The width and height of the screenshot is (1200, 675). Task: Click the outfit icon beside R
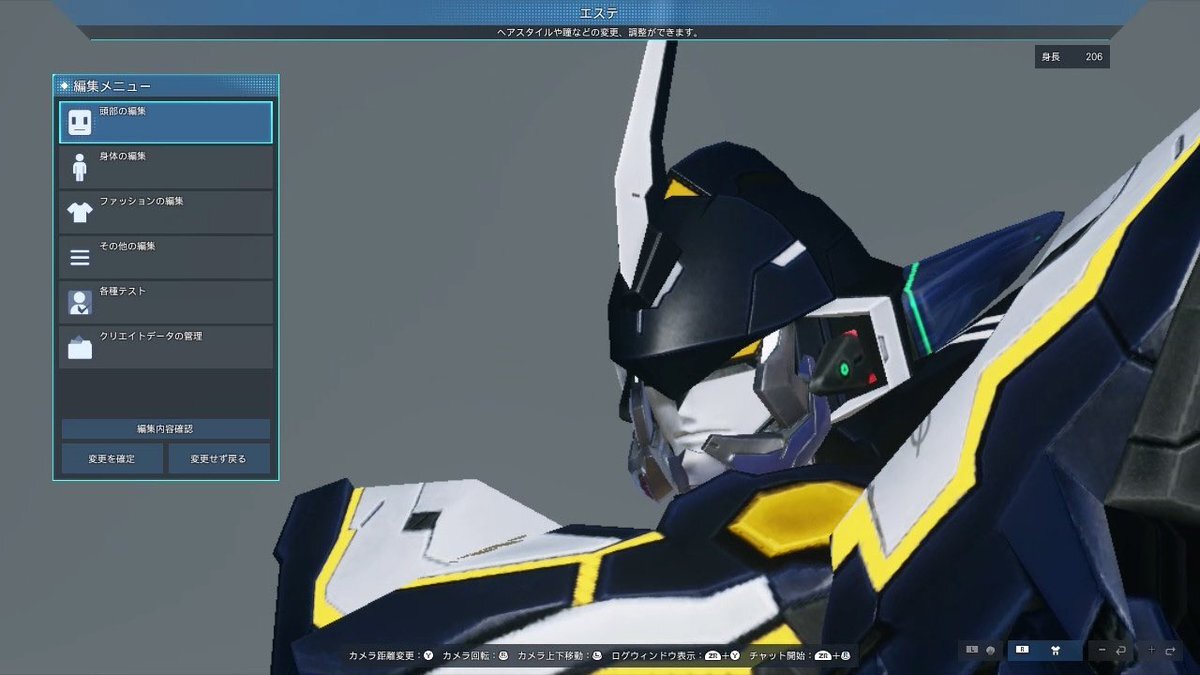1054,650
